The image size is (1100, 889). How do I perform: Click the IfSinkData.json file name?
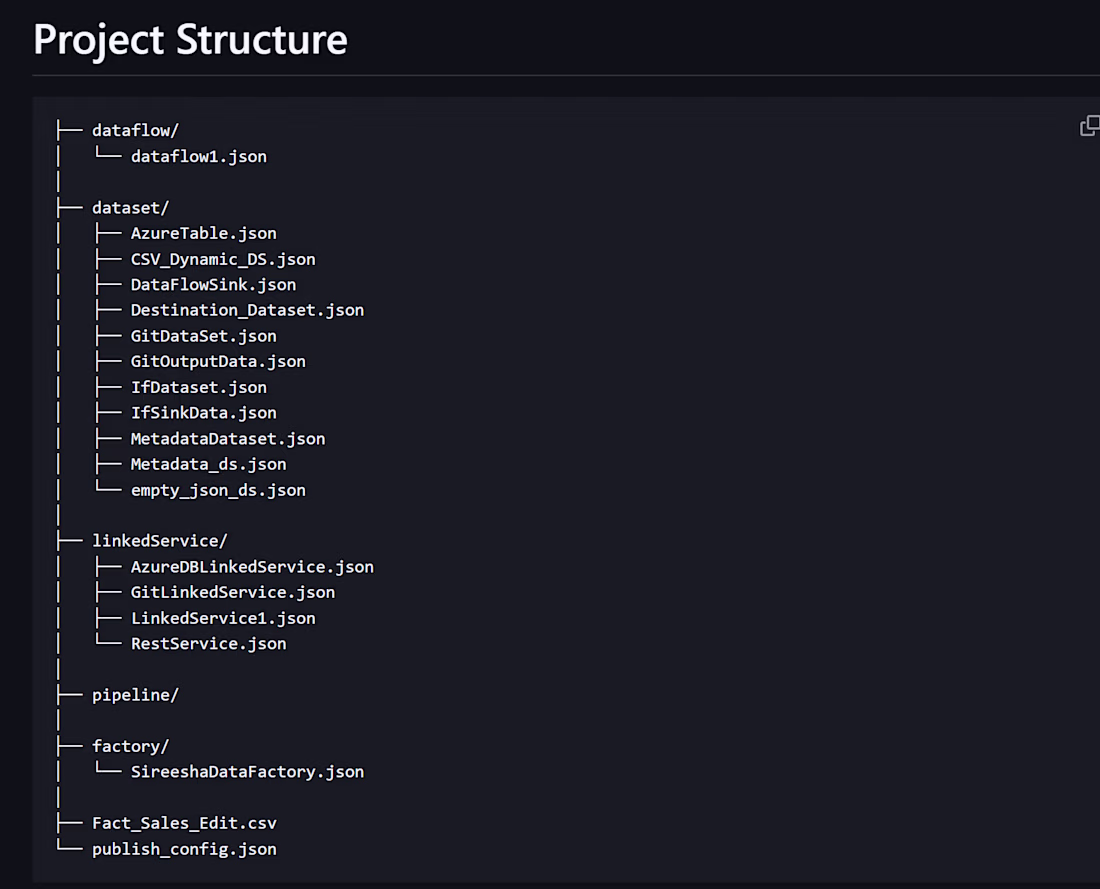203,413
